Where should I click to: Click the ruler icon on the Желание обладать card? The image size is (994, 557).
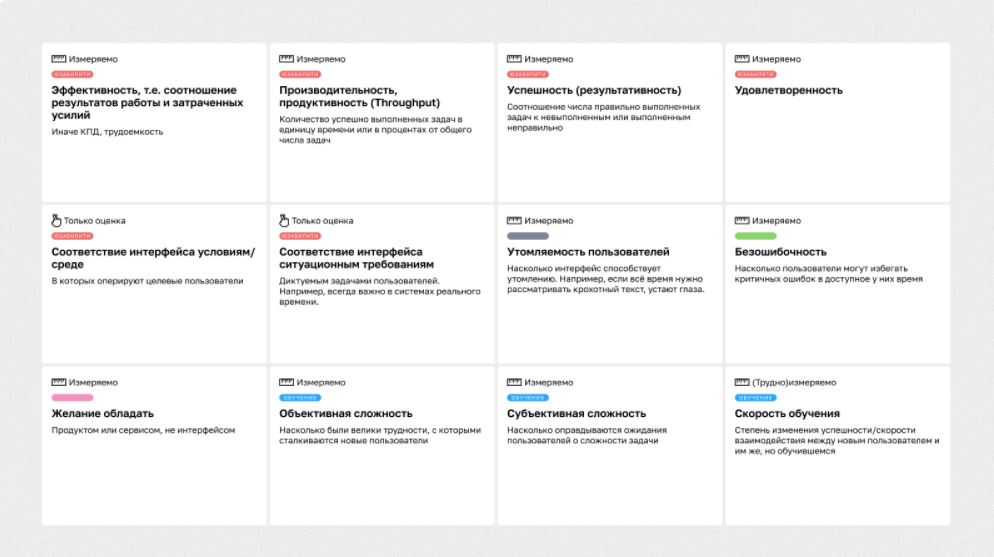coord(58,382)
